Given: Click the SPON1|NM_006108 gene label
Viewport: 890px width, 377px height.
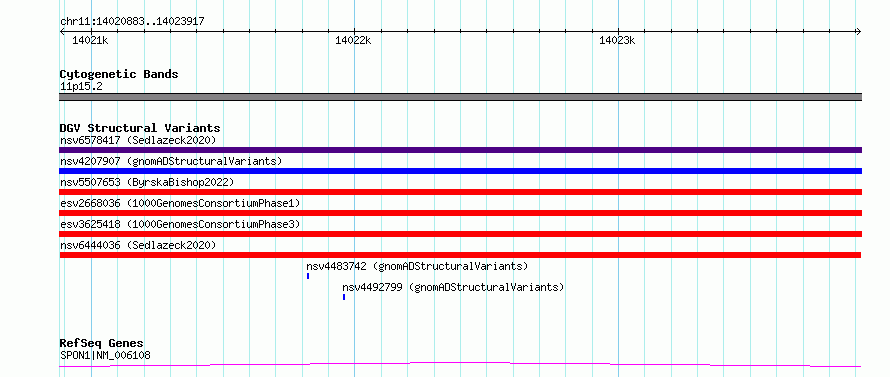Looking at the screenshot, I should click(x=105, y=356).
